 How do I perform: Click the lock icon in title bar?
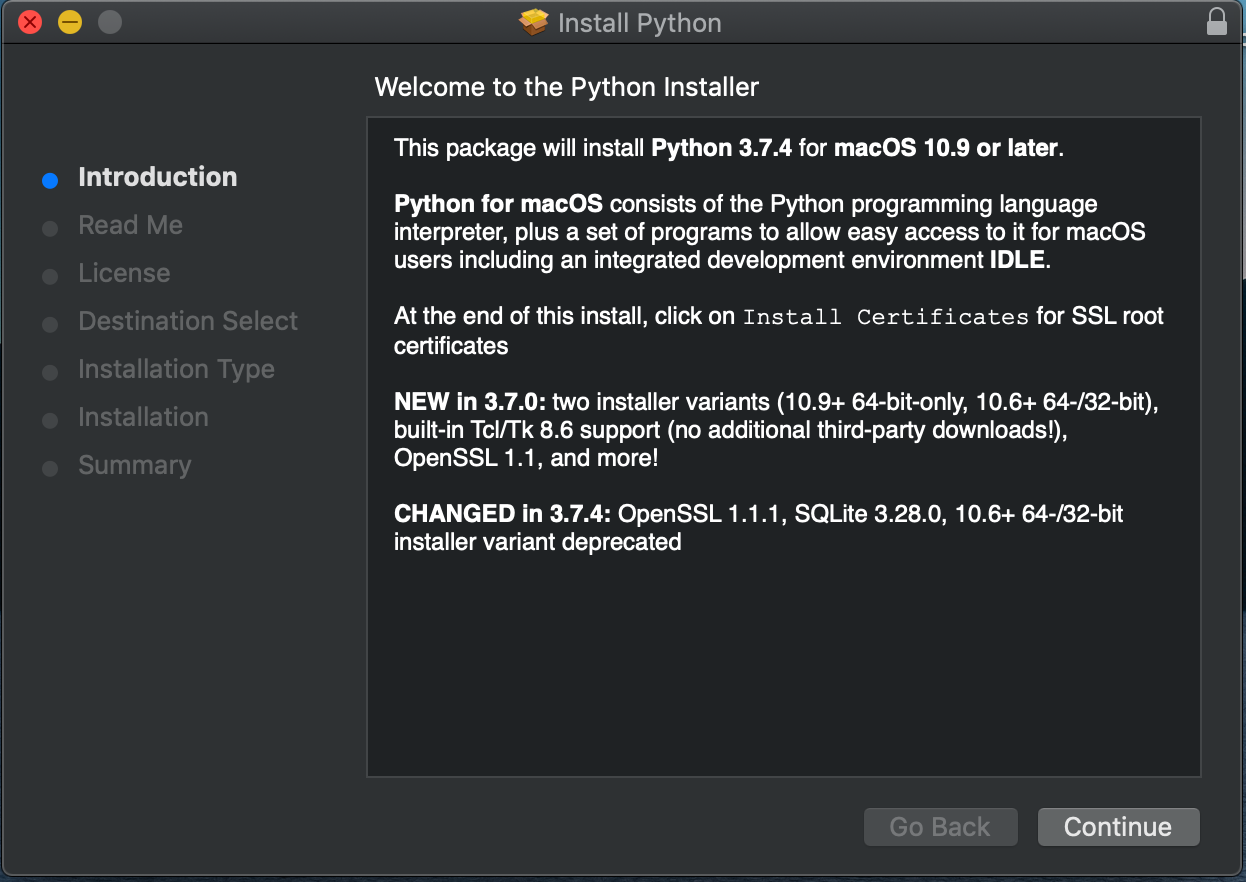pos(1216,22)
